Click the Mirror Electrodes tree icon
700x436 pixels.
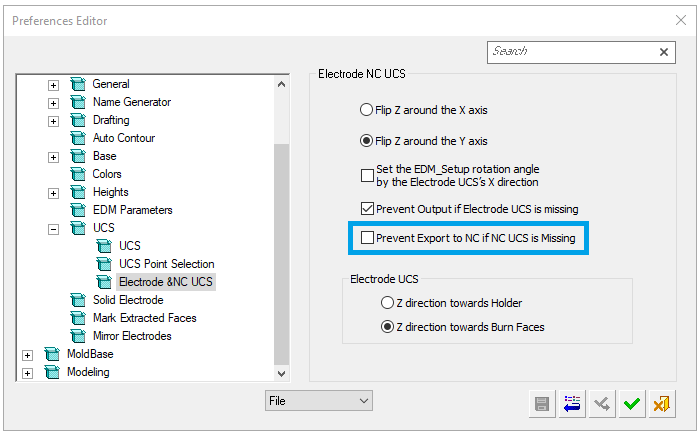(78, 336)
